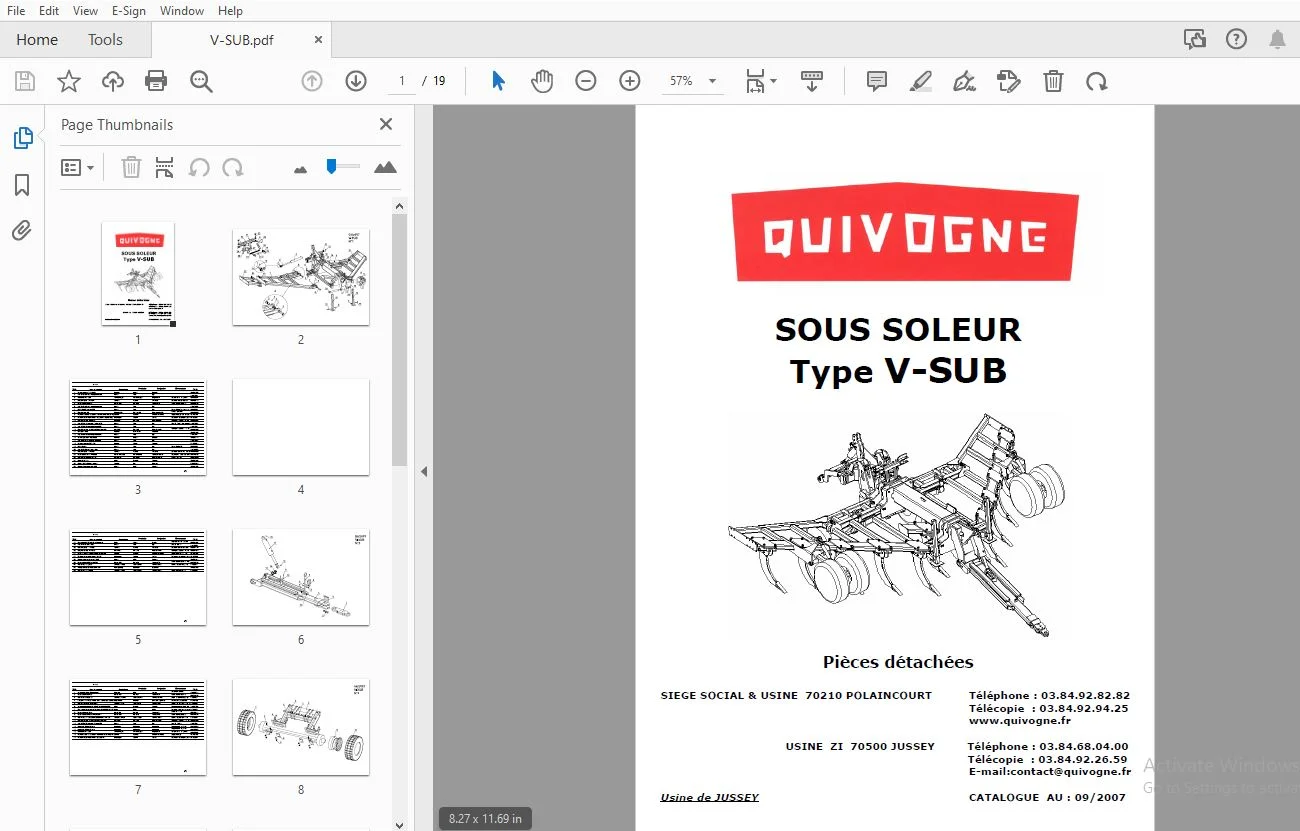Zoom in with the plus icon
This screenshot has width=1300, height=831.
(x=630, y=81)
